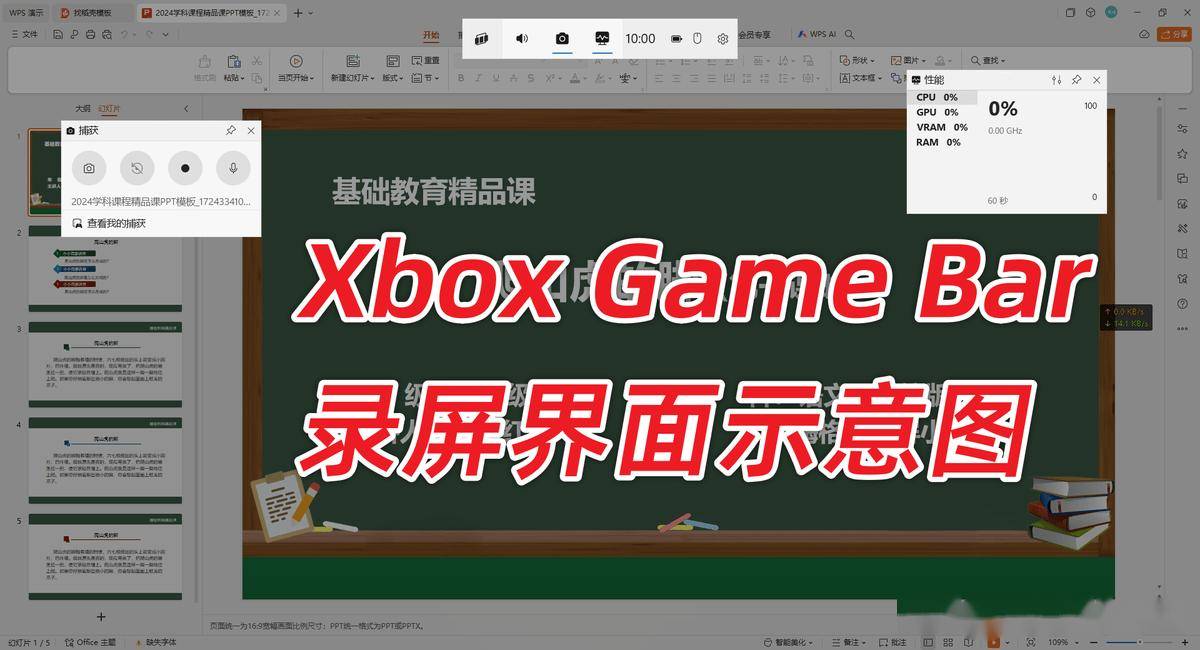The width and height of the screenshot is (1200, 650).
Task: Open performance widget options icon
Action: [x=1057, y=80]
